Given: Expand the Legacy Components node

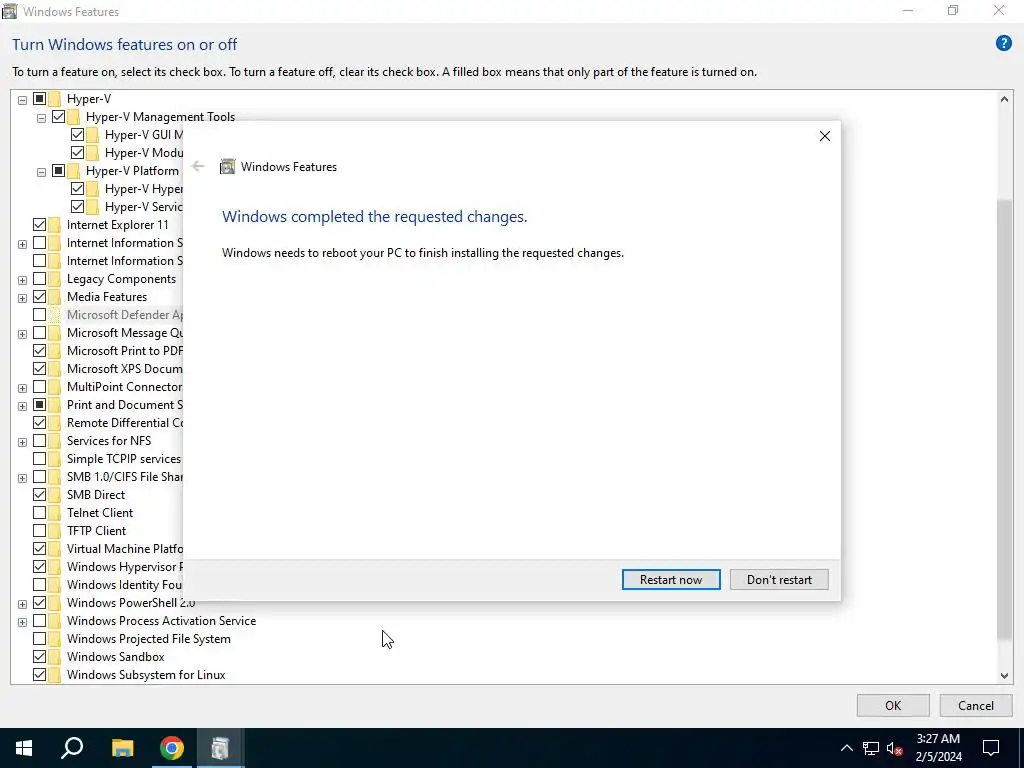Looking at the screenshot, I should (22, 280).
